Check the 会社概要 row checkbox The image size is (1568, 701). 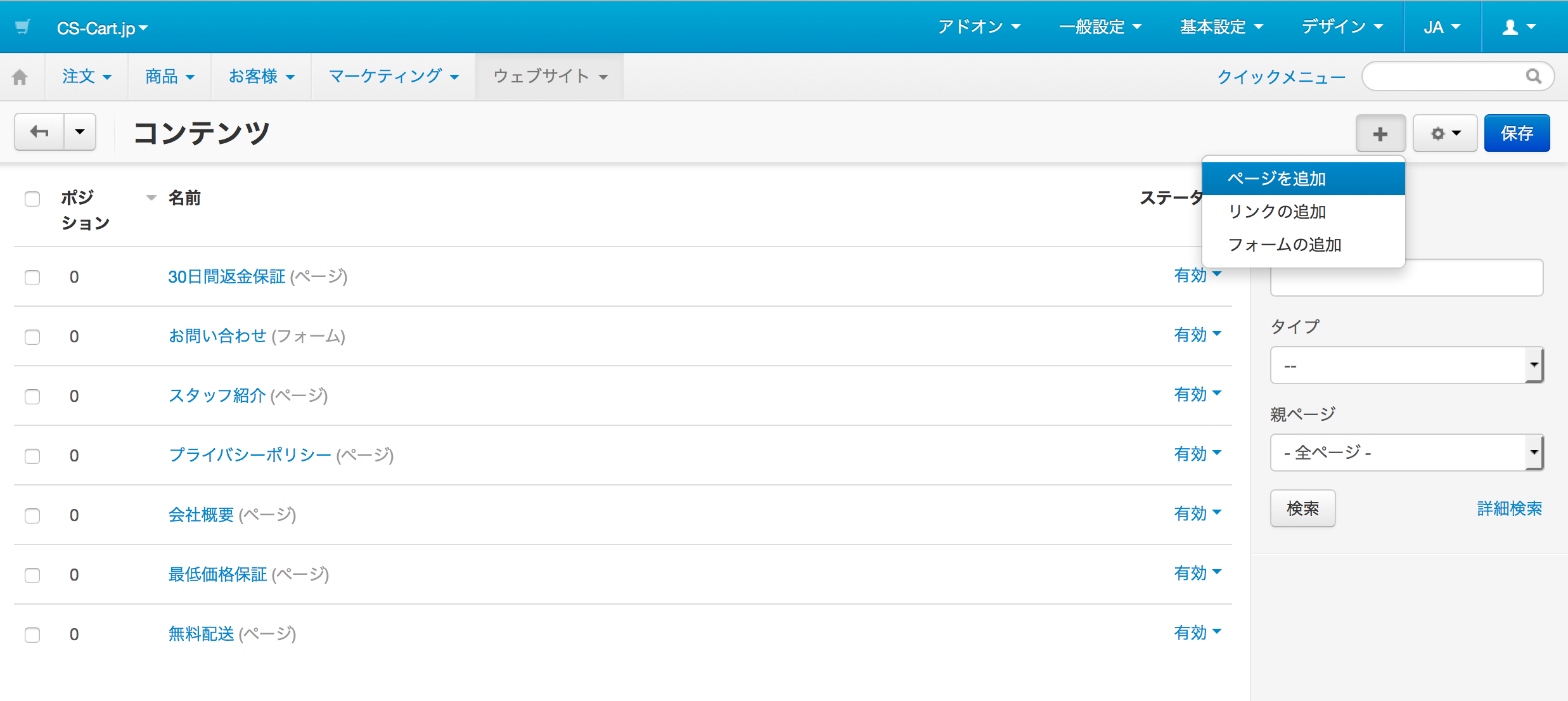pyautogui.click(x=32, y=516)
